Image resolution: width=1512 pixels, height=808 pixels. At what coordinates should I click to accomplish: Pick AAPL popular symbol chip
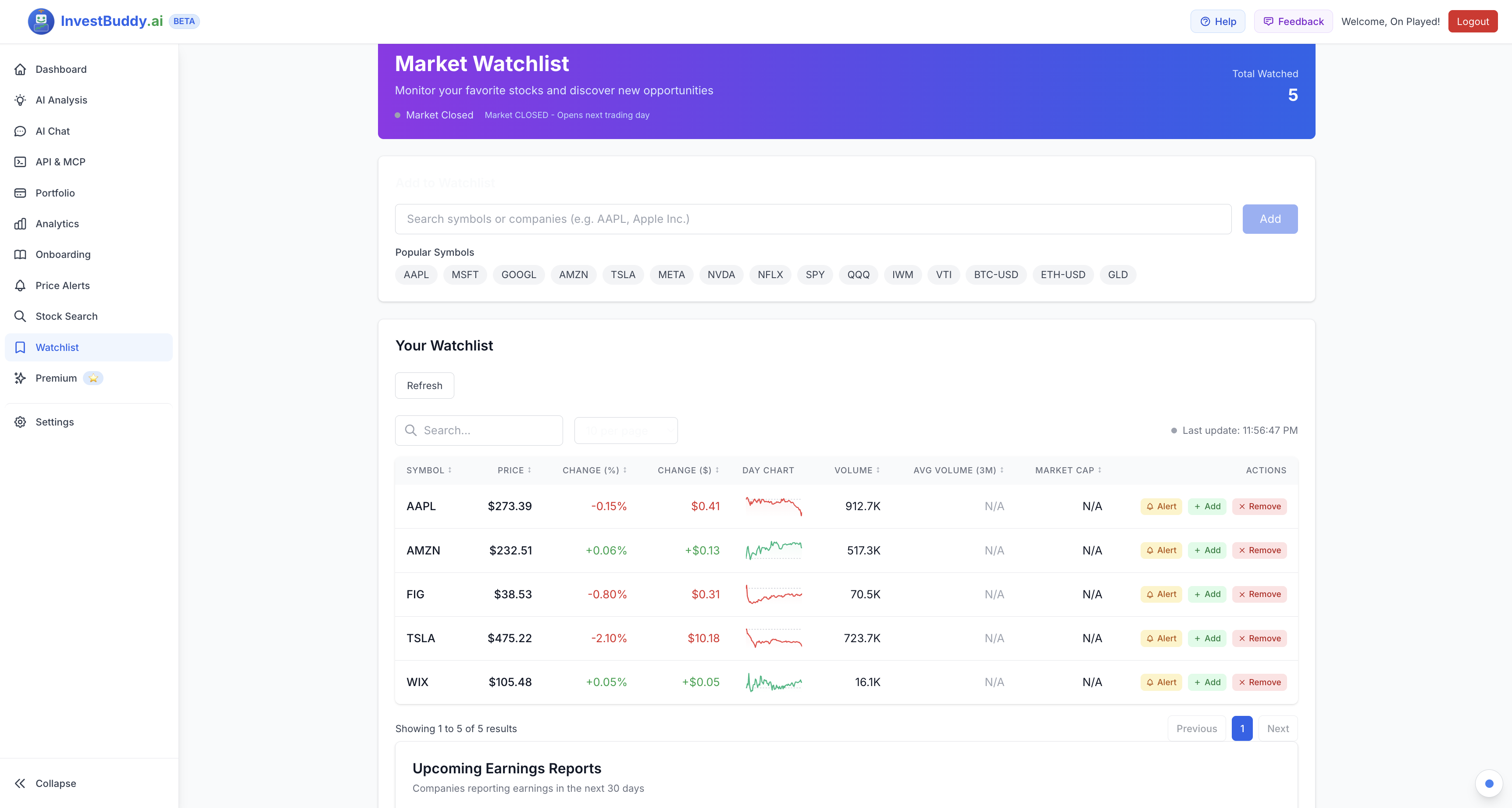coord(416,275)
